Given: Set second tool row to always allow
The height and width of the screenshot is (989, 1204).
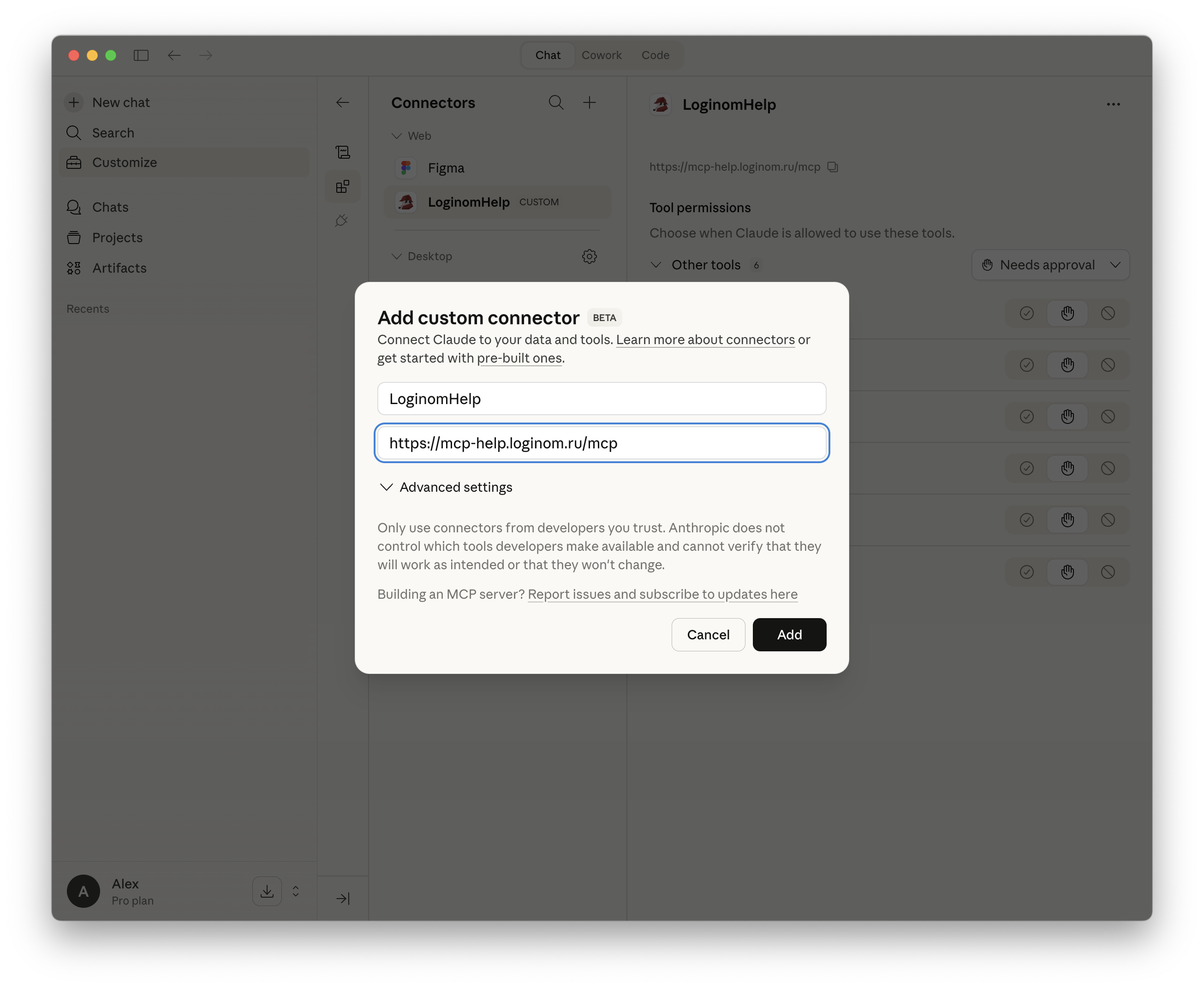Looking at the screenshot, I should [1027, 365].
